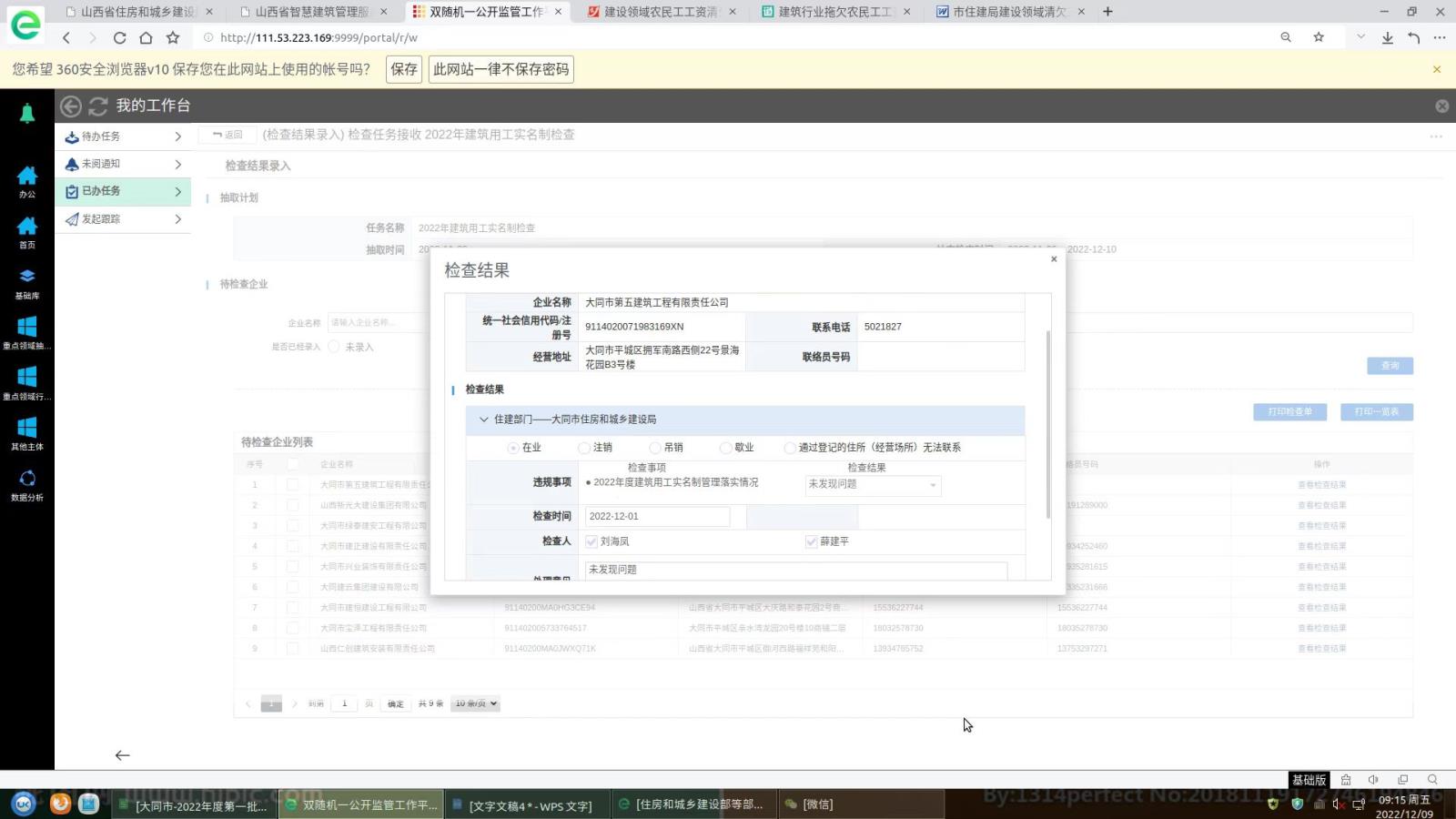The width and height of the screenshot is (1456, 819).
Task: Click the browser back arrow
Action: coord(66,38)
